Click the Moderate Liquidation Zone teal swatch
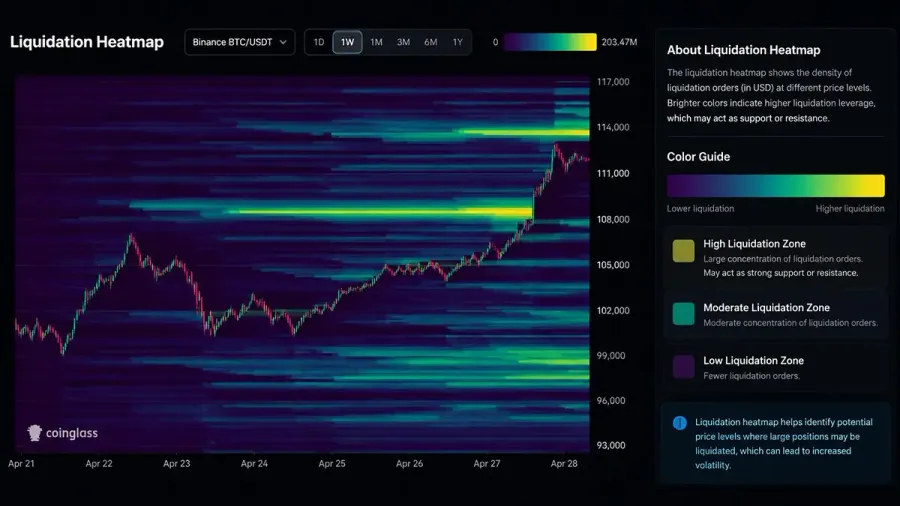Image resolution: width=900 pixels, height=506 pixels. 684,314
